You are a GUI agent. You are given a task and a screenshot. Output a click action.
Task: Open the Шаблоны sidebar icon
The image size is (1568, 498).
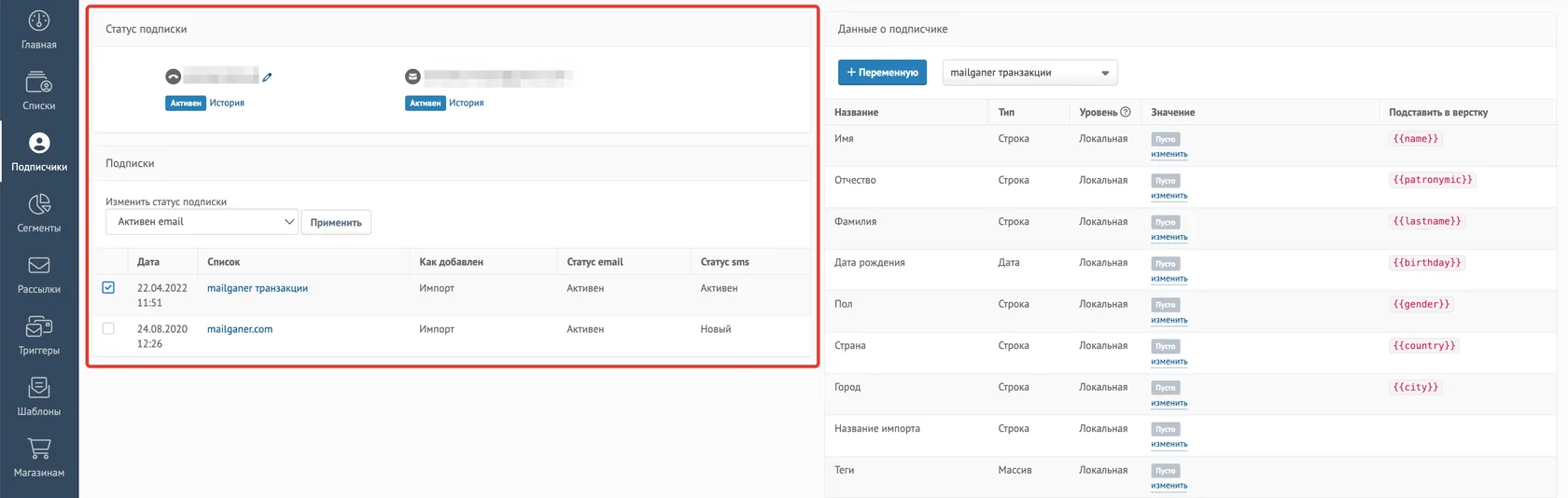click(x=38, y=387)
